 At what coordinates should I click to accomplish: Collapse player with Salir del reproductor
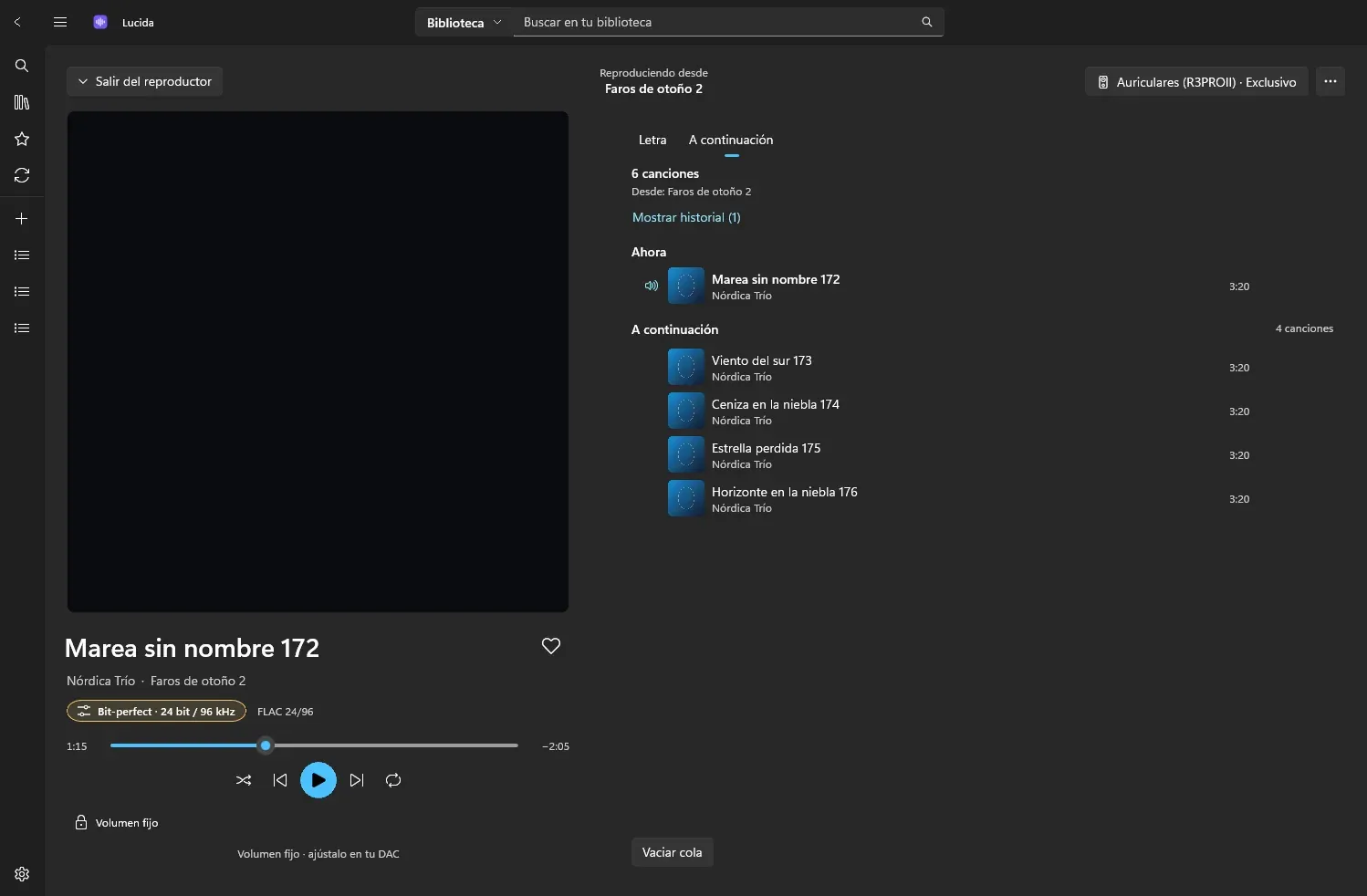144,81
